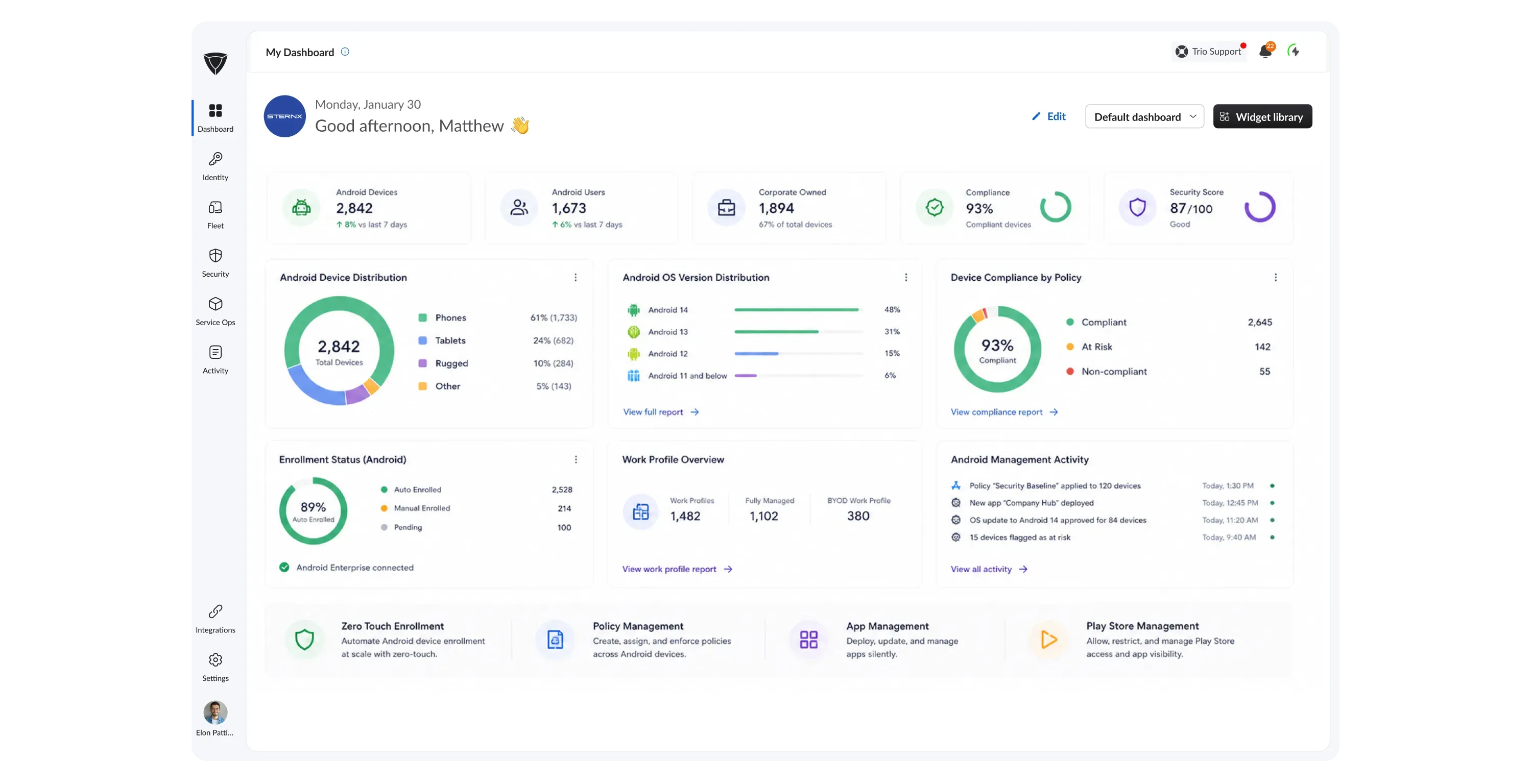The height and width of the screenshot is (784, 1532).
Task: Click the Android 13 icon
Action: coord(633,332)
